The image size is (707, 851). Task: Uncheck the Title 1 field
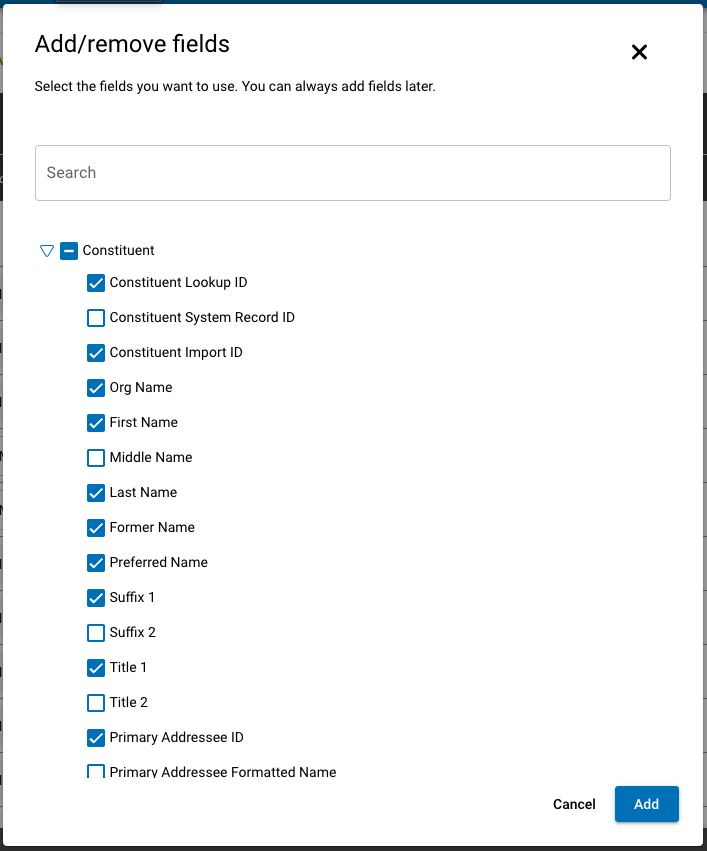(96, 668)
